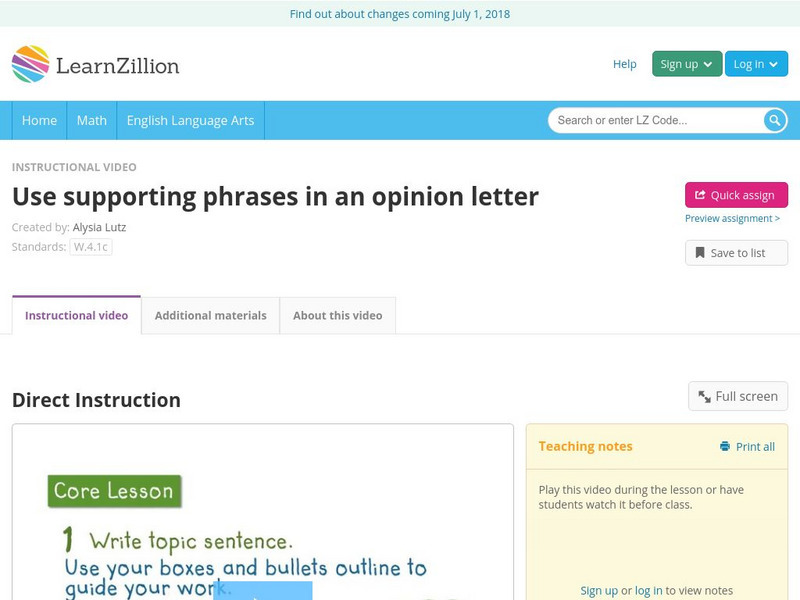Switch to About this video tab
The height and width of the screenshot is (600, 800).
click(x=337, y=315)
